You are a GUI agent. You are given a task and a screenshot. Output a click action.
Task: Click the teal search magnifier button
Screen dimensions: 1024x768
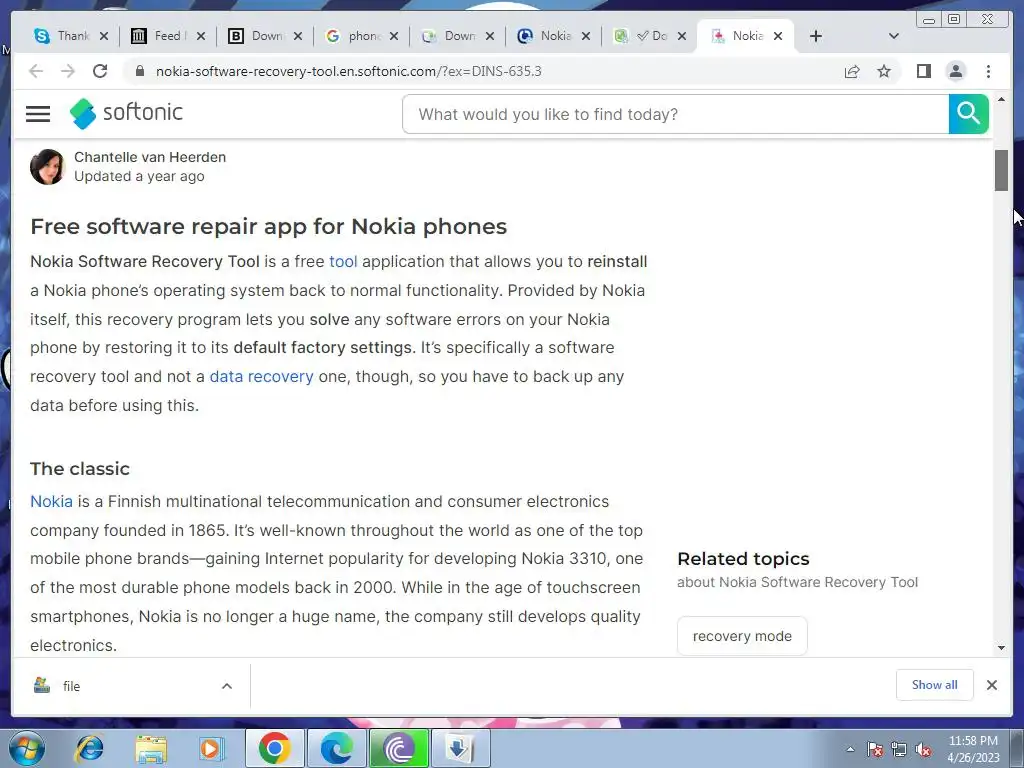[968, 114]
